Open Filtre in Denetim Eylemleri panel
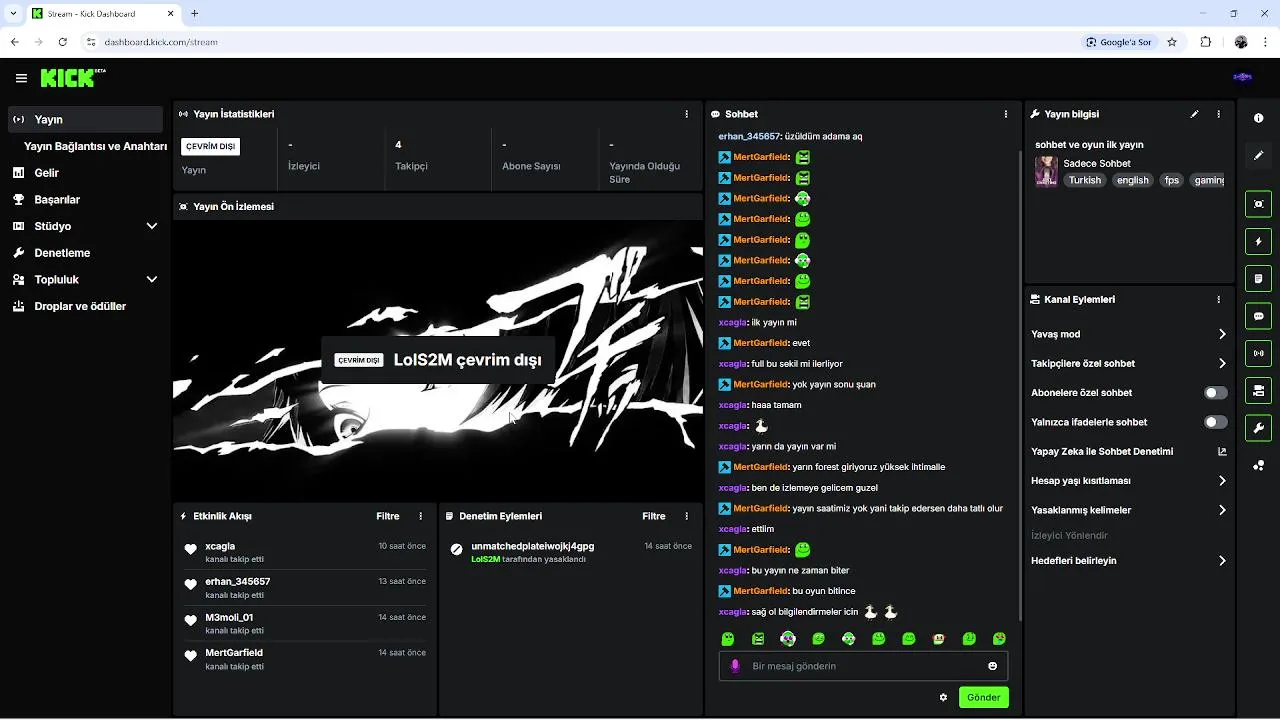The height and width of the screenshot is (720, 1280). tap(654, 516)
